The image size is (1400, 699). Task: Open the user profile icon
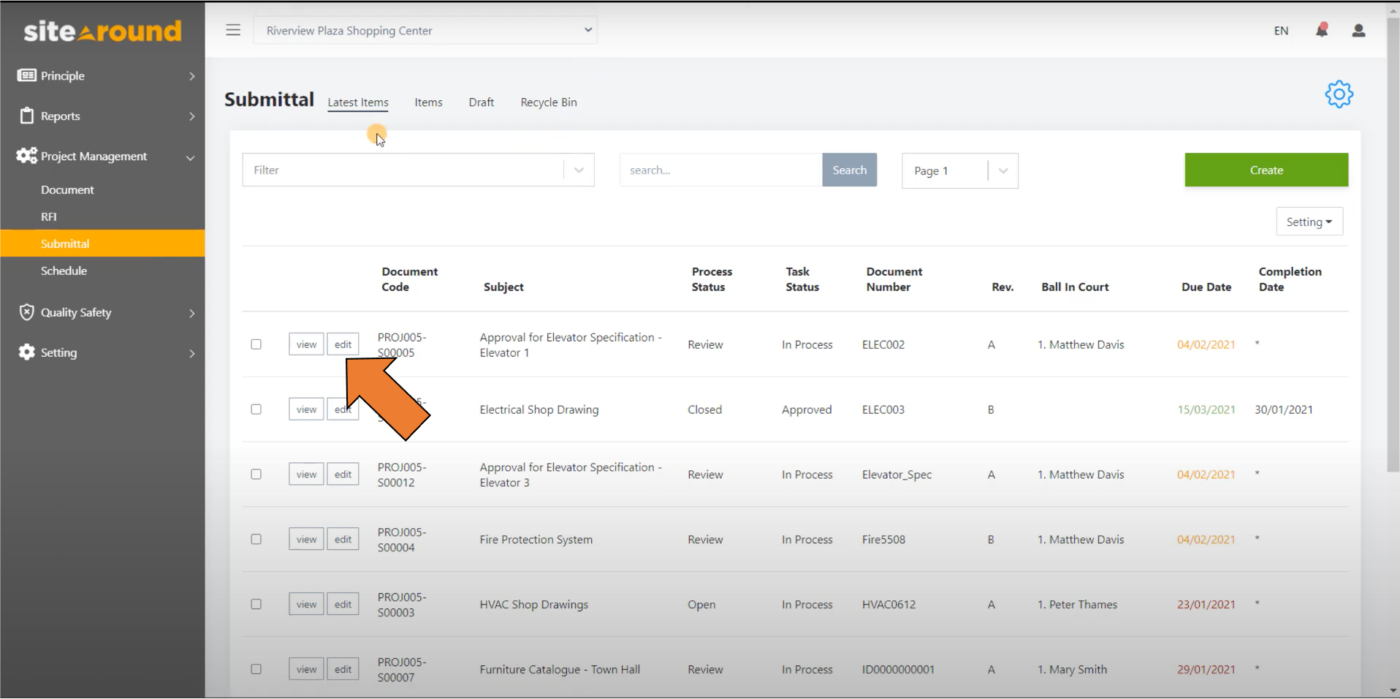tap(1358, 30)
